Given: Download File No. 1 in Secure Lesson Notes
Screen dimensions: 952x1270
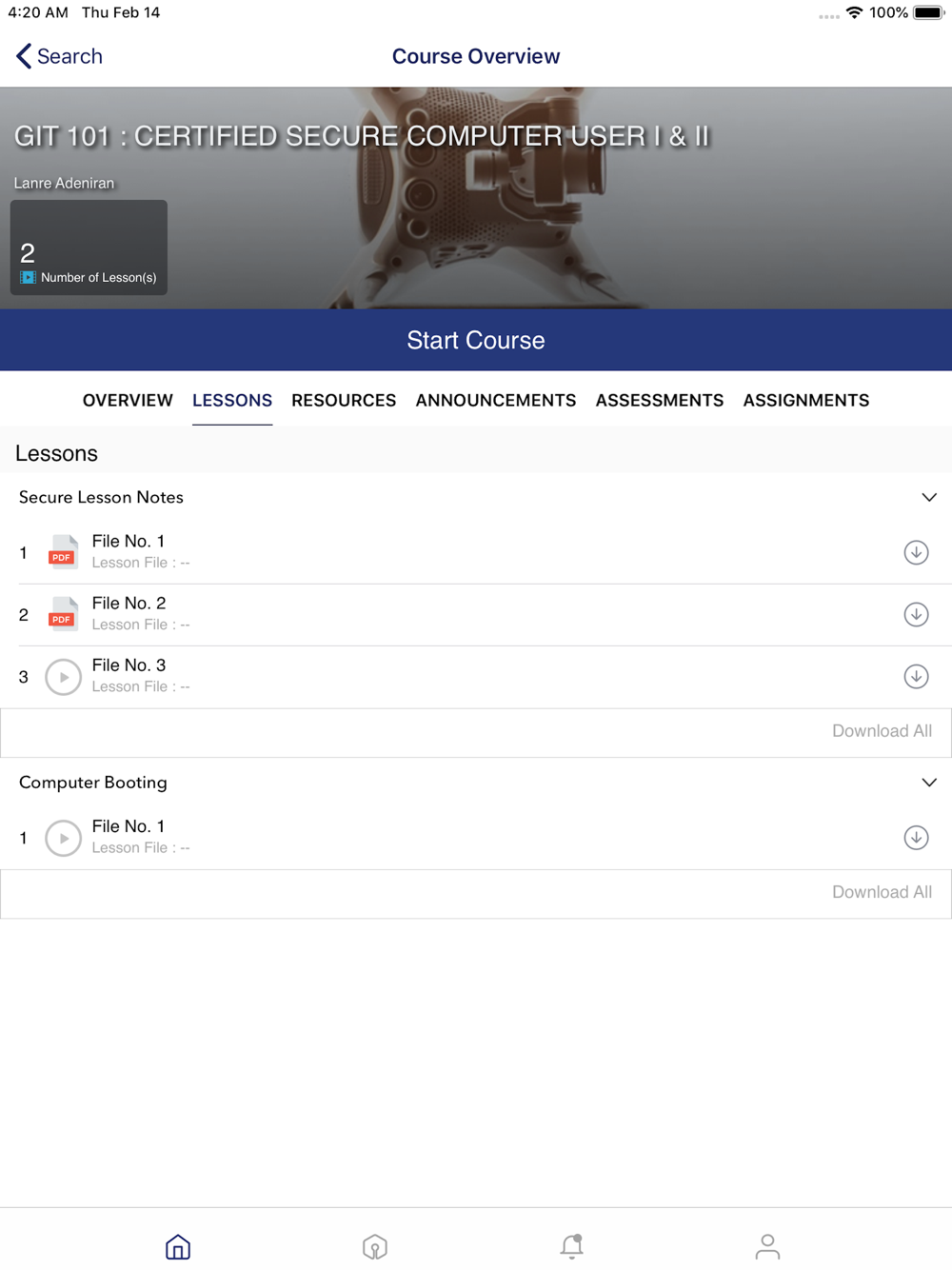Looking at the screenshot, I should 916,552.
